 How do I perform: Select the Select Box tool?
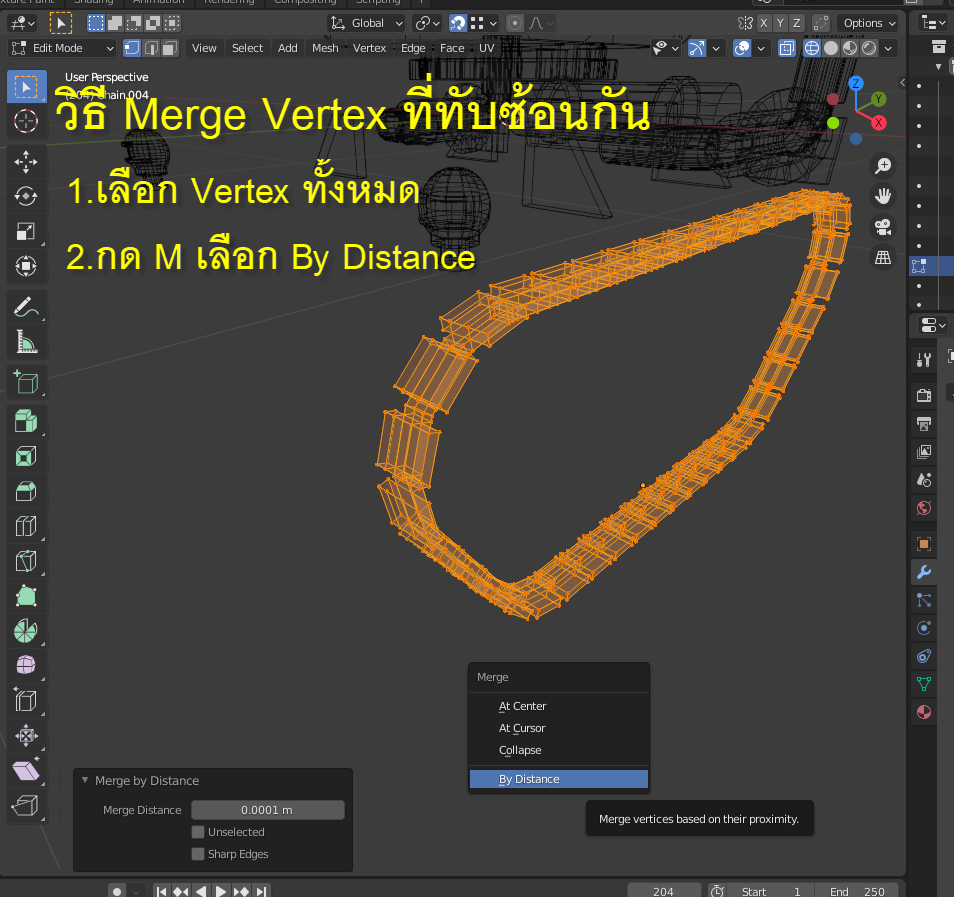coord(26,87)
